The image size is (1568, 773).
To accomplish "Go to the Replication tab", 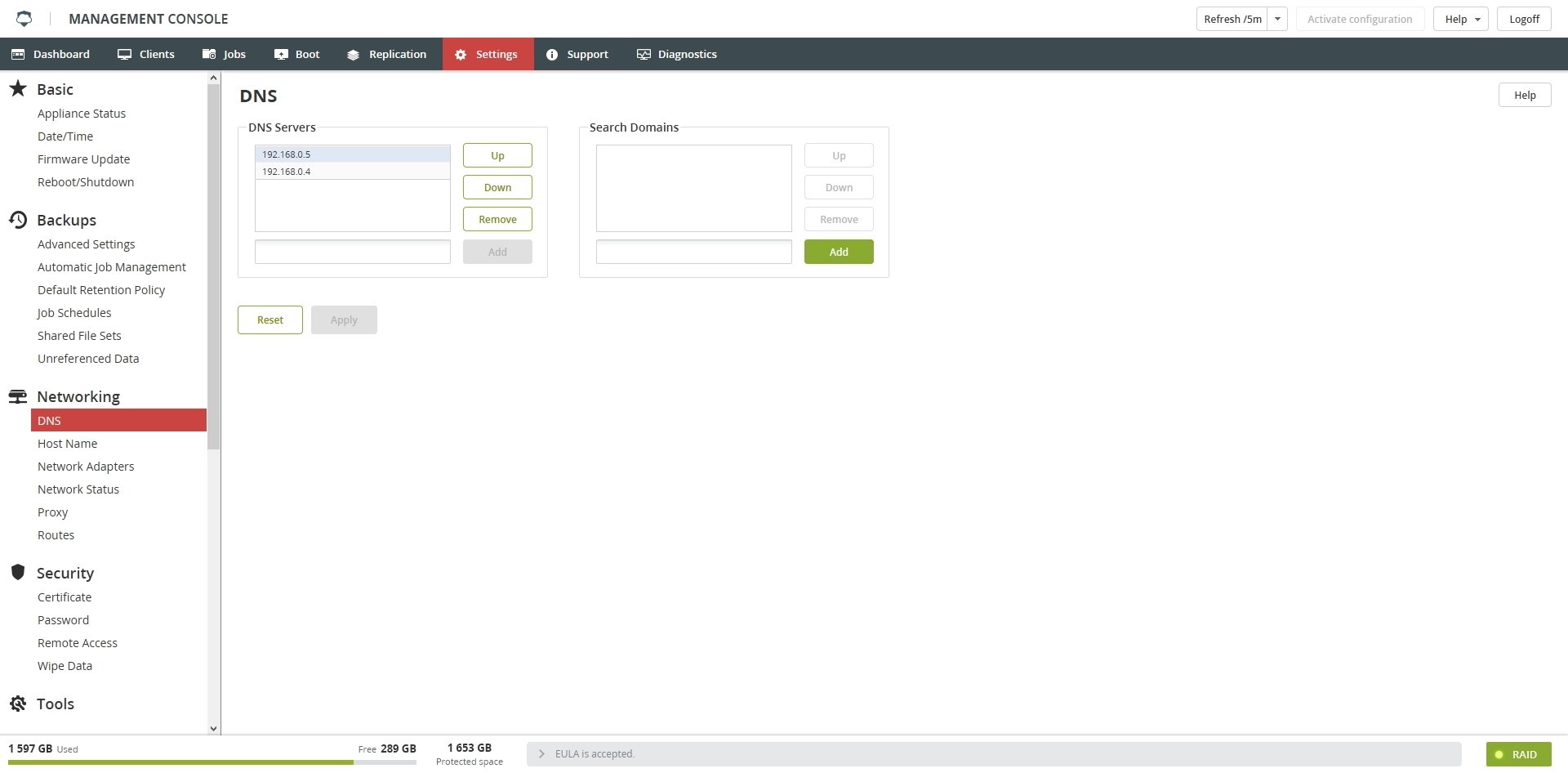I will 387,54.
